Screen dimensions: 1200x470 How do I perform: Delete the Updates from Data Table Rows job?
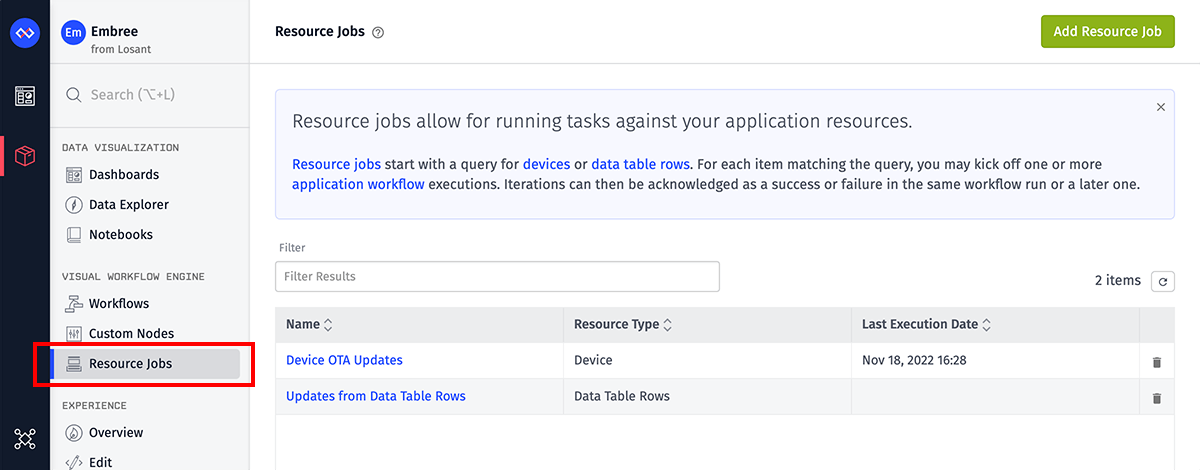tap(1157, 397)
